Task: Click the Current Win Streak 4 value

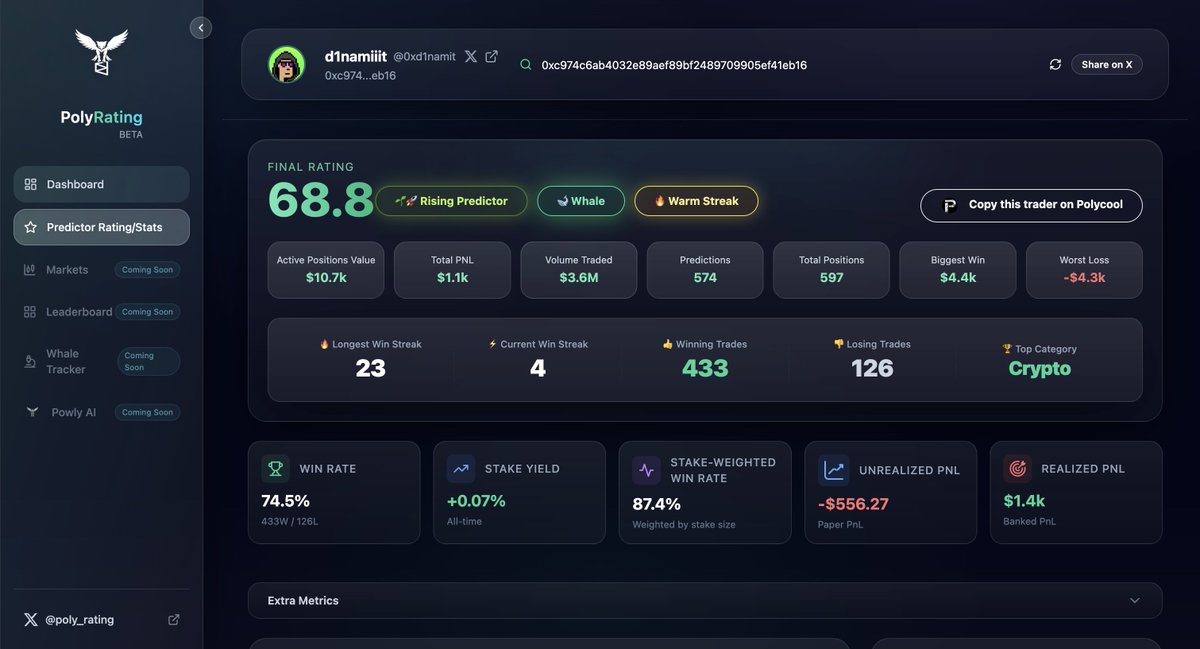Action: coord(538,368)
